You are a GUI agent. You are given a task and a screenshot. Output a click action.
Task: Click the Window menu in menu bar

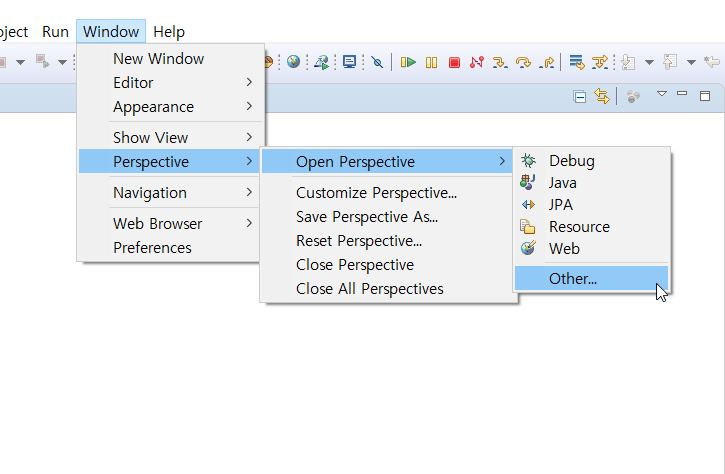point(111,31)
